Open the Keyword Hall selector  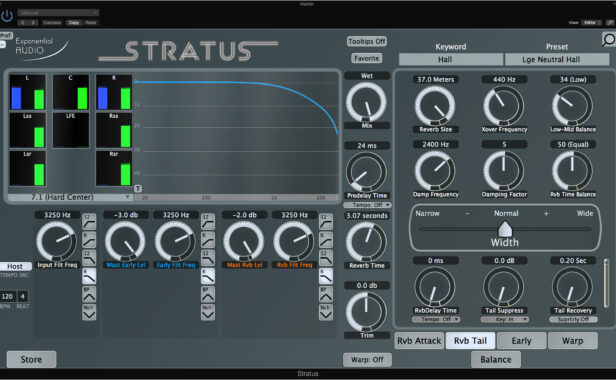click(451, 59)
